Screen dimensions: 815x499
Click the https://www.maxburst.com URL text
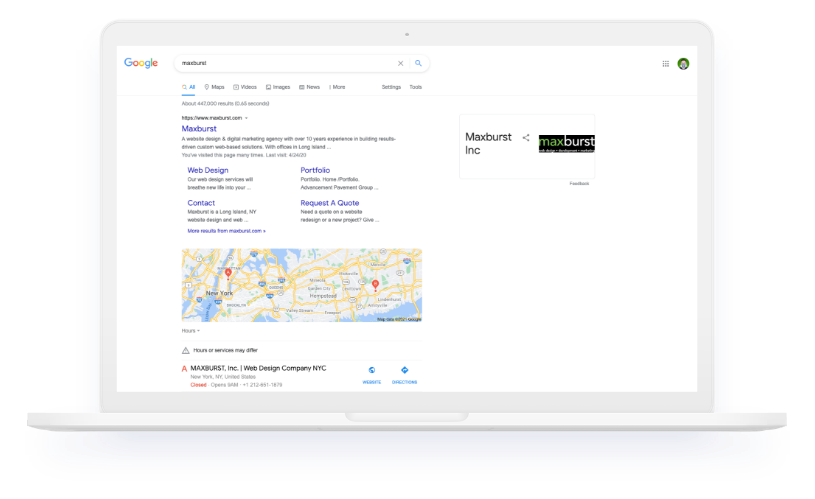[212, 118]
